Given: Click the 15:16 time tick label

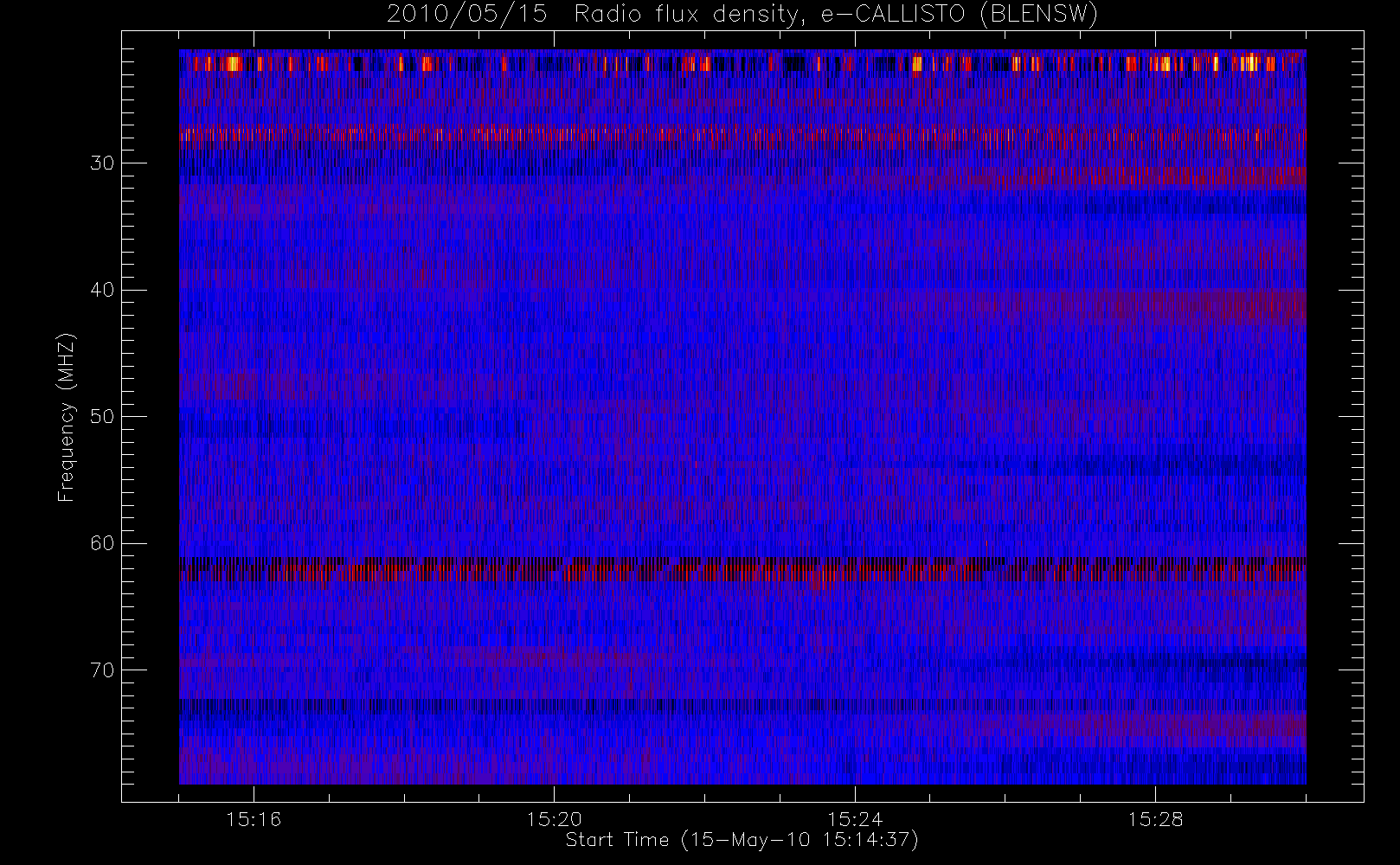Looking at the screenshot, I should pos(254,819).
